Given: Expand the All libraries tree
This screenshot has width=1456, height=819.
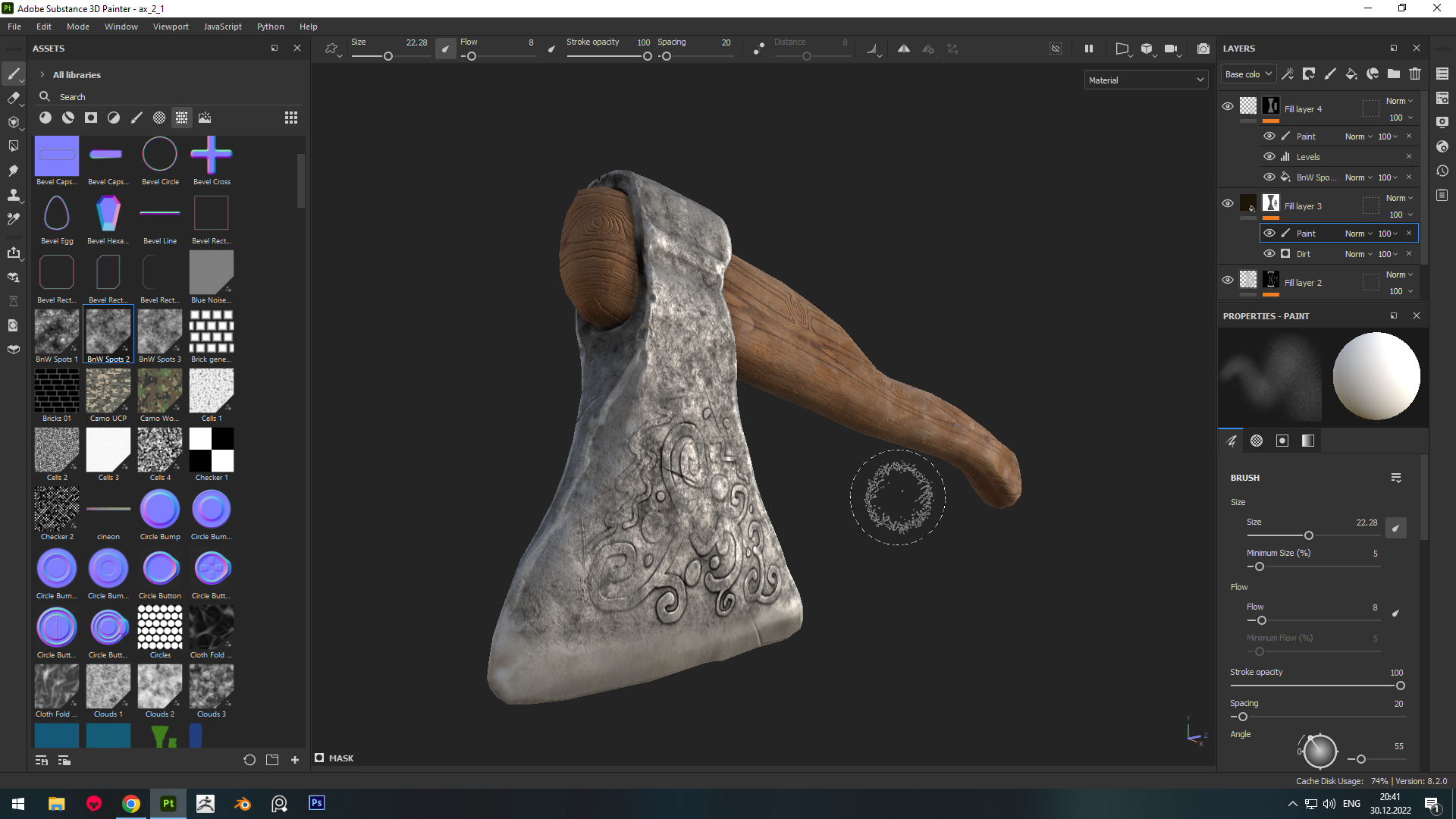Looking at the screenshot, I should tap(42, 75).
